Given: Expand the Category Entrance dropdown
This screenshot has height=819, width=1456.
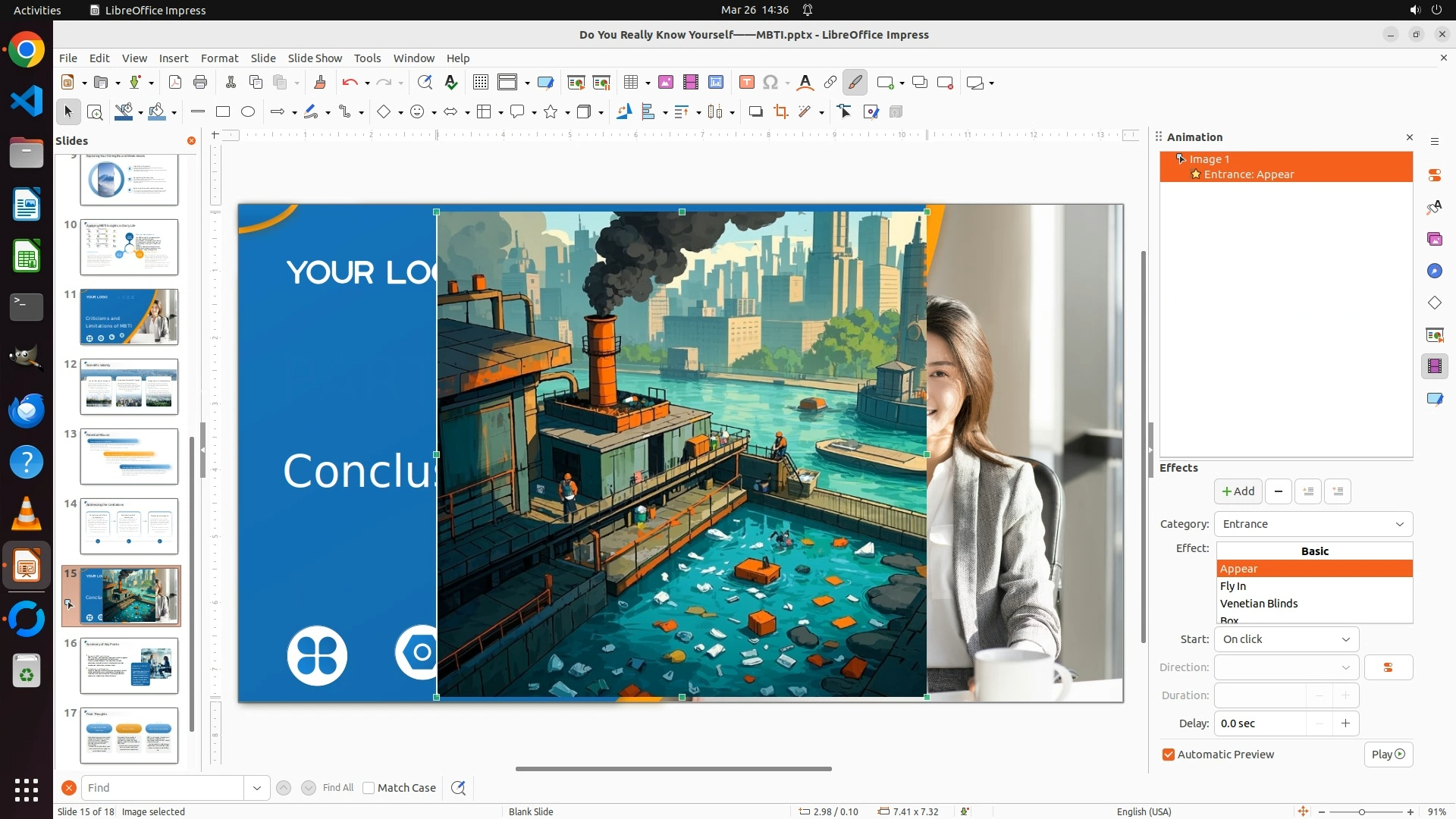Looking at the screenshot, I should coord(1313,524).
